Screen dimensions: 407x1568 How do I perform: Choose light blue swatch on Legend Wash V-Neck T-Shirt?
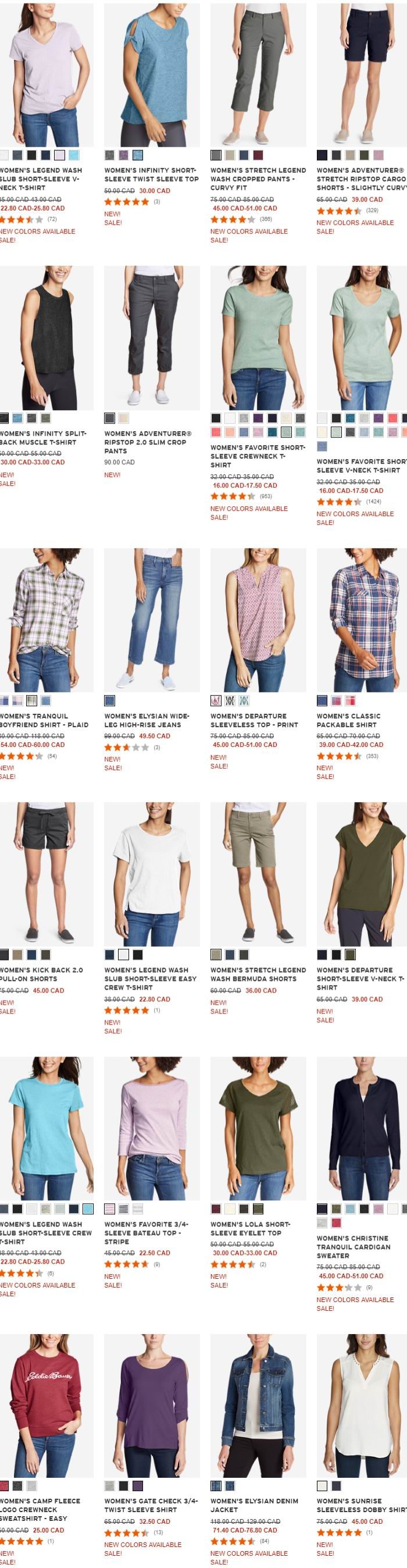point(74,155)
